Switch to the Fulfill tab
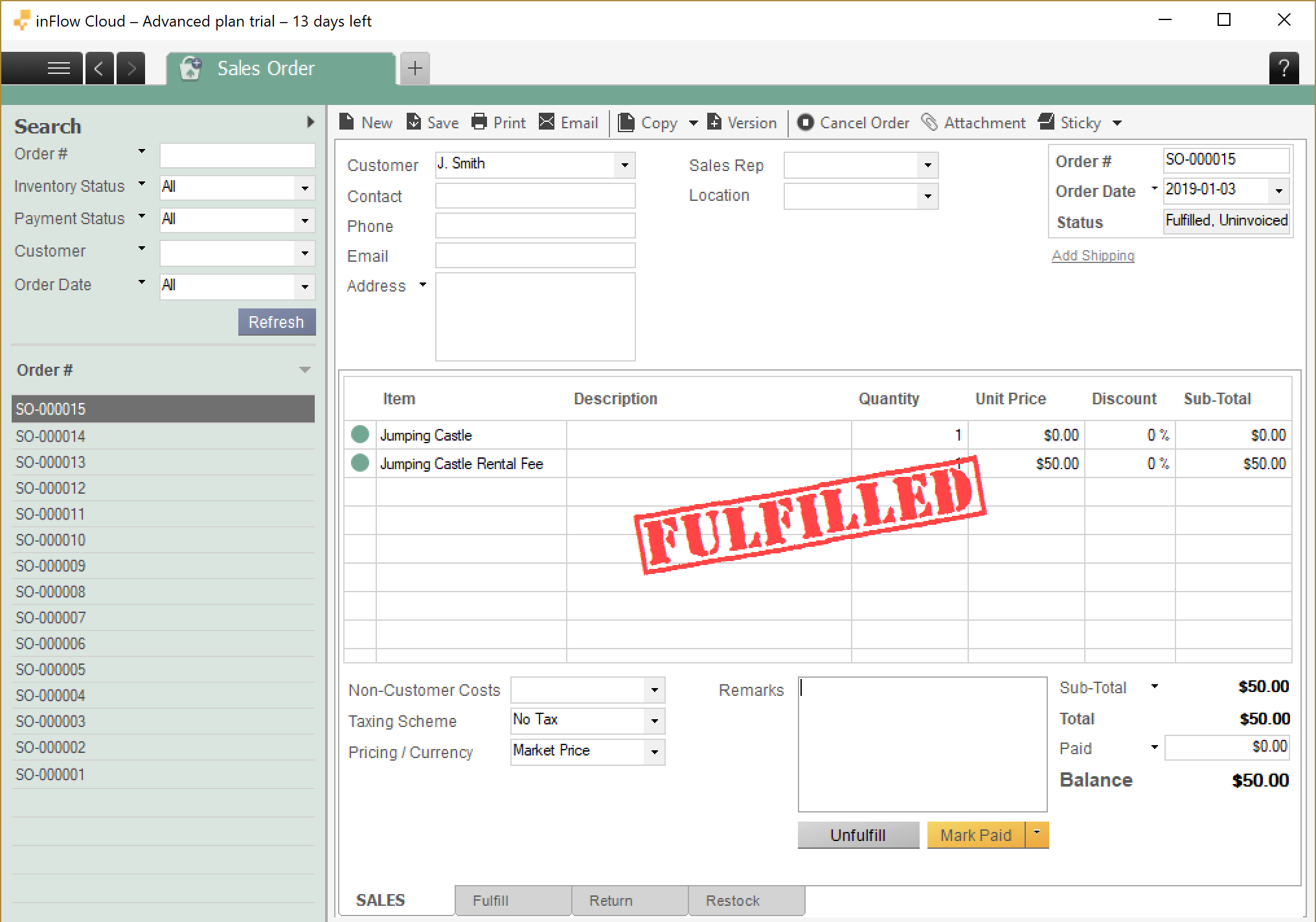Viewport: 1316px width, 922px height. [513, 901]
